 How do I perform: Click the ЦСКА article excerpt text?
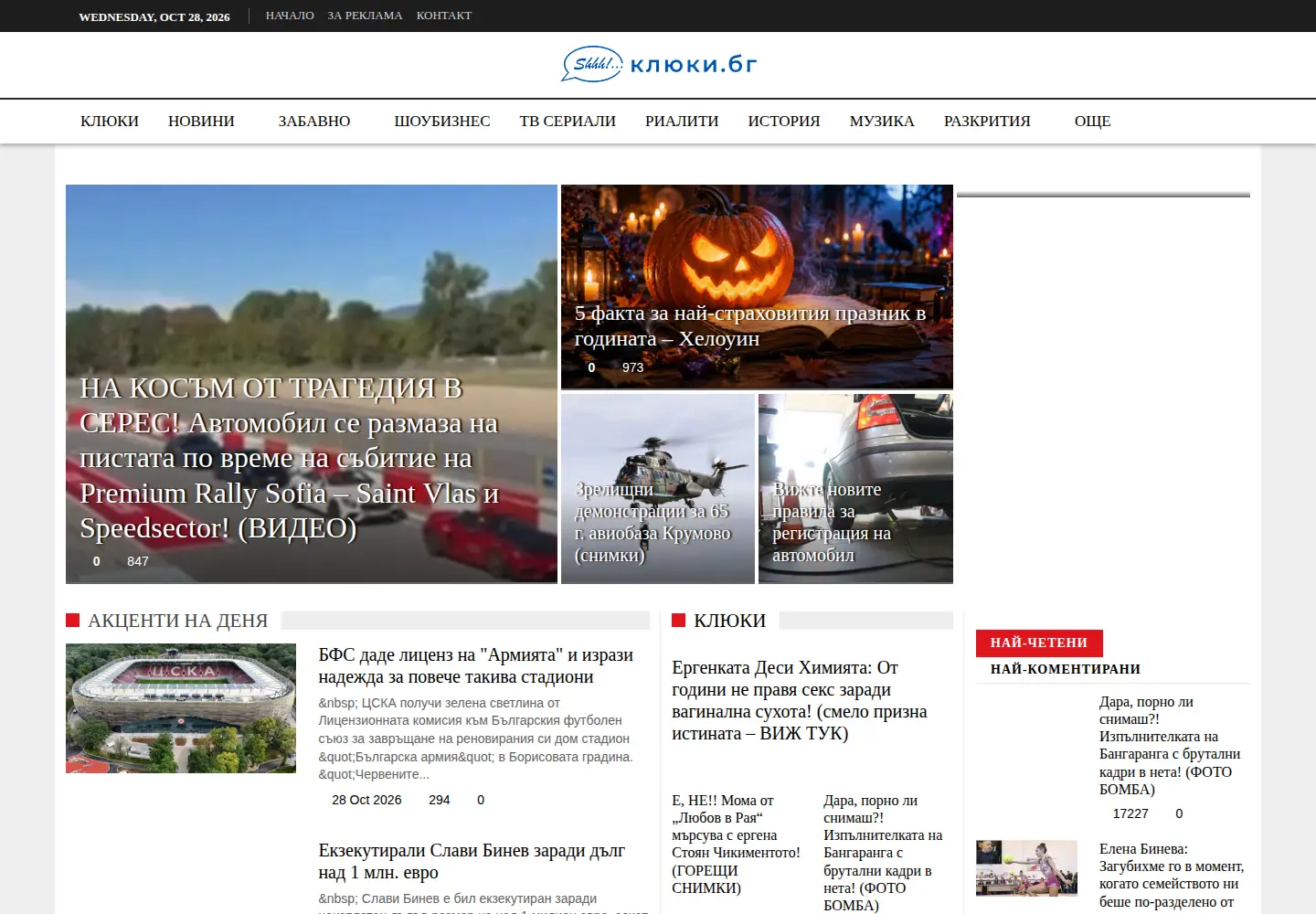pyautogui.click(x=476, y=739)
